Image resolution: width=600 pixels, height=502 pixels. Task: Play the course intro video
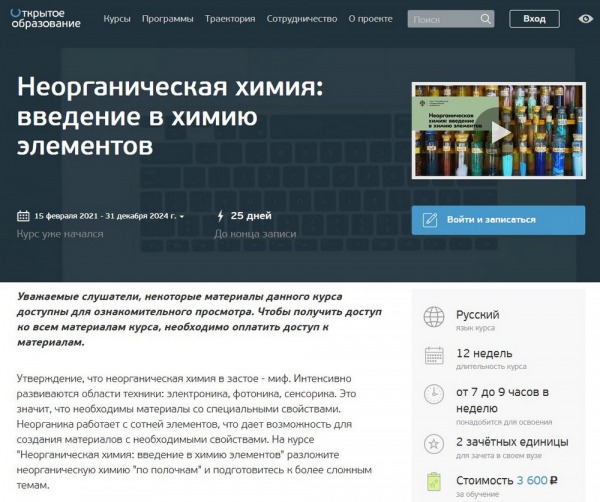point(501,132)
